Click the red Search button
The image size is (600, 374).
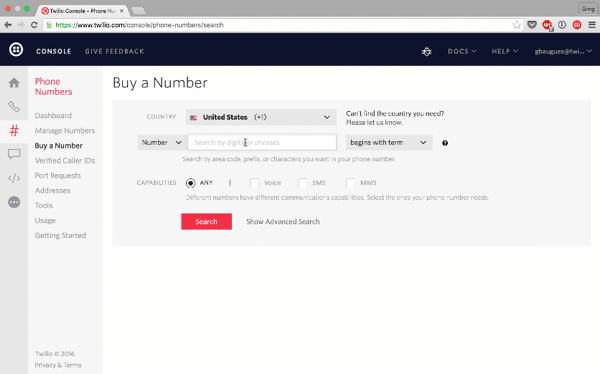[206, 222]
